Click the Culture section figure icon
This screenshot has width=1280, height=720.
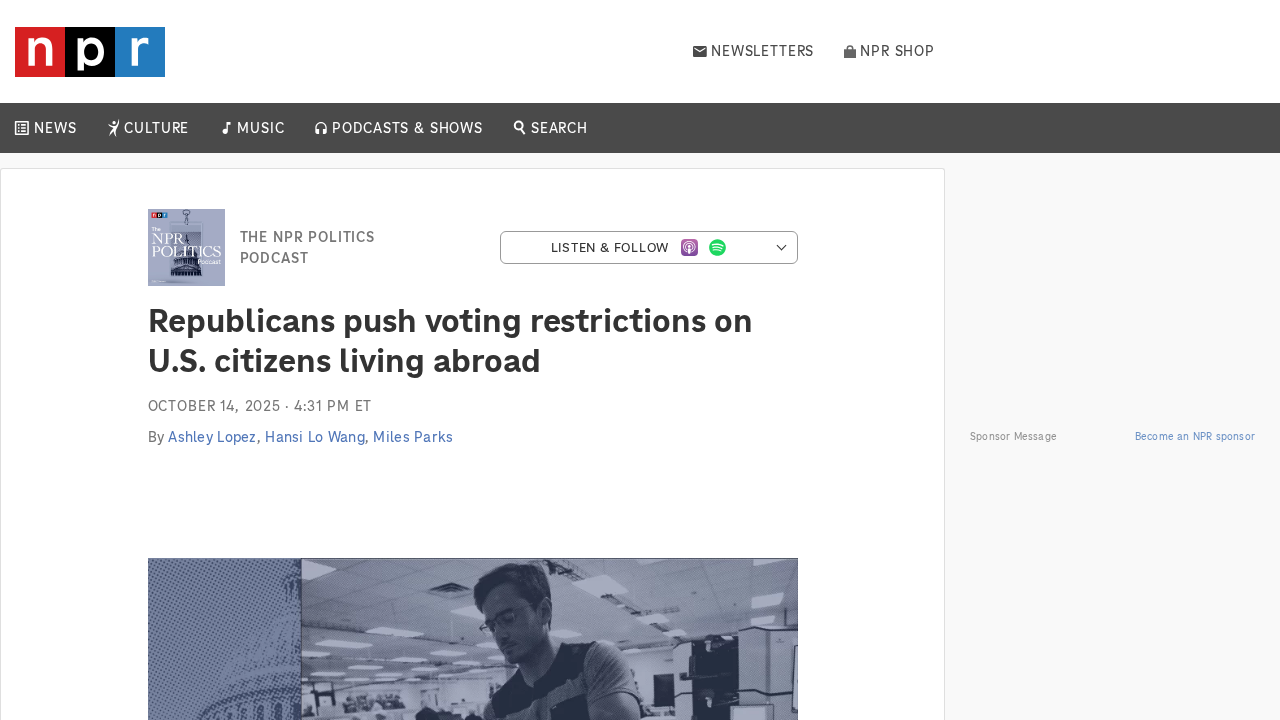114,128
